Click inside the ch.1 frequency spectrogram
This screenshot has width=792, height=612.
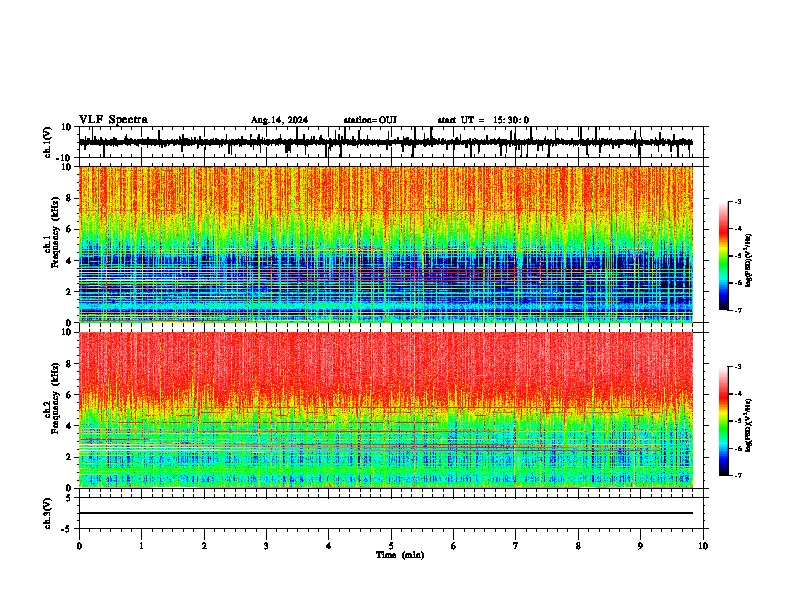(x=386, y=244)
